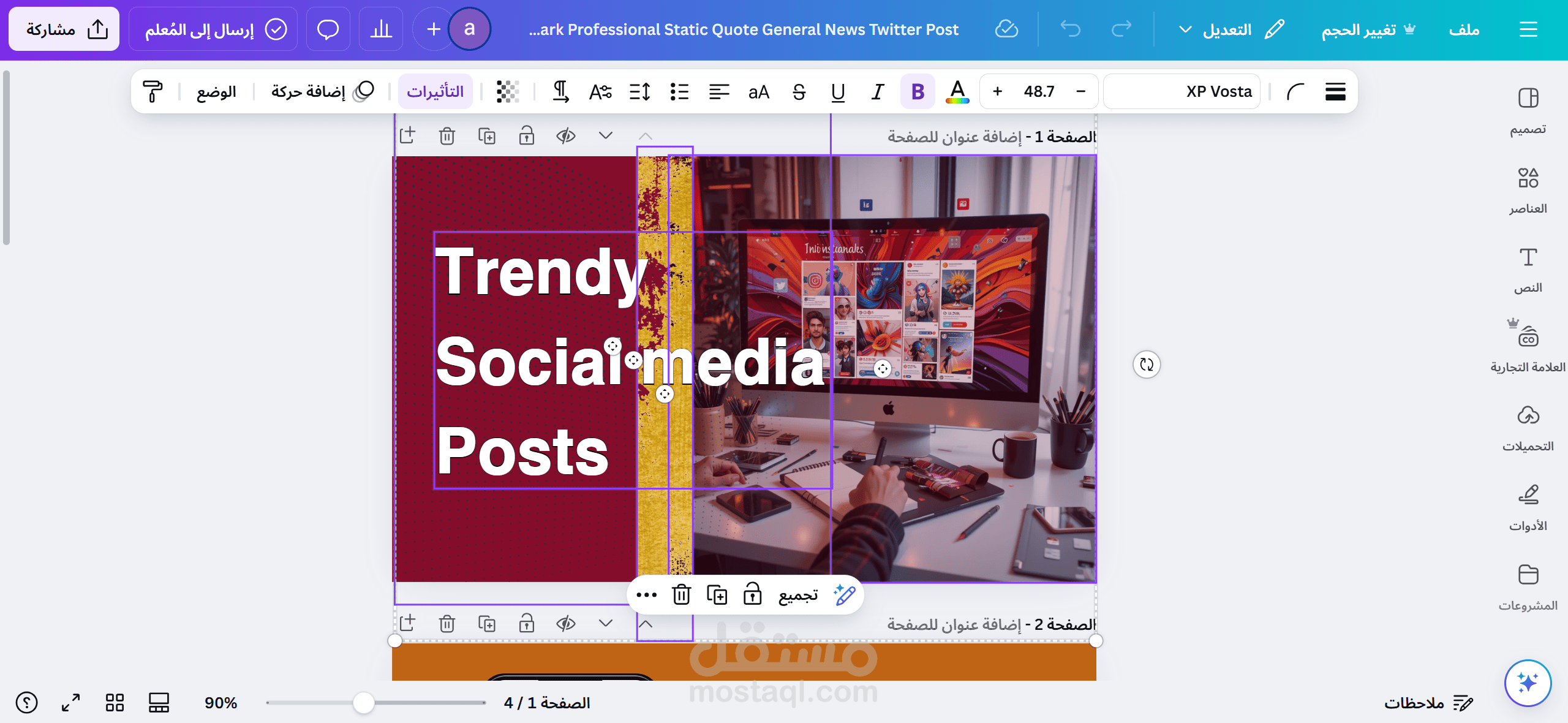
Task: Increase font size with plus
Action: (x=997, y=91)
